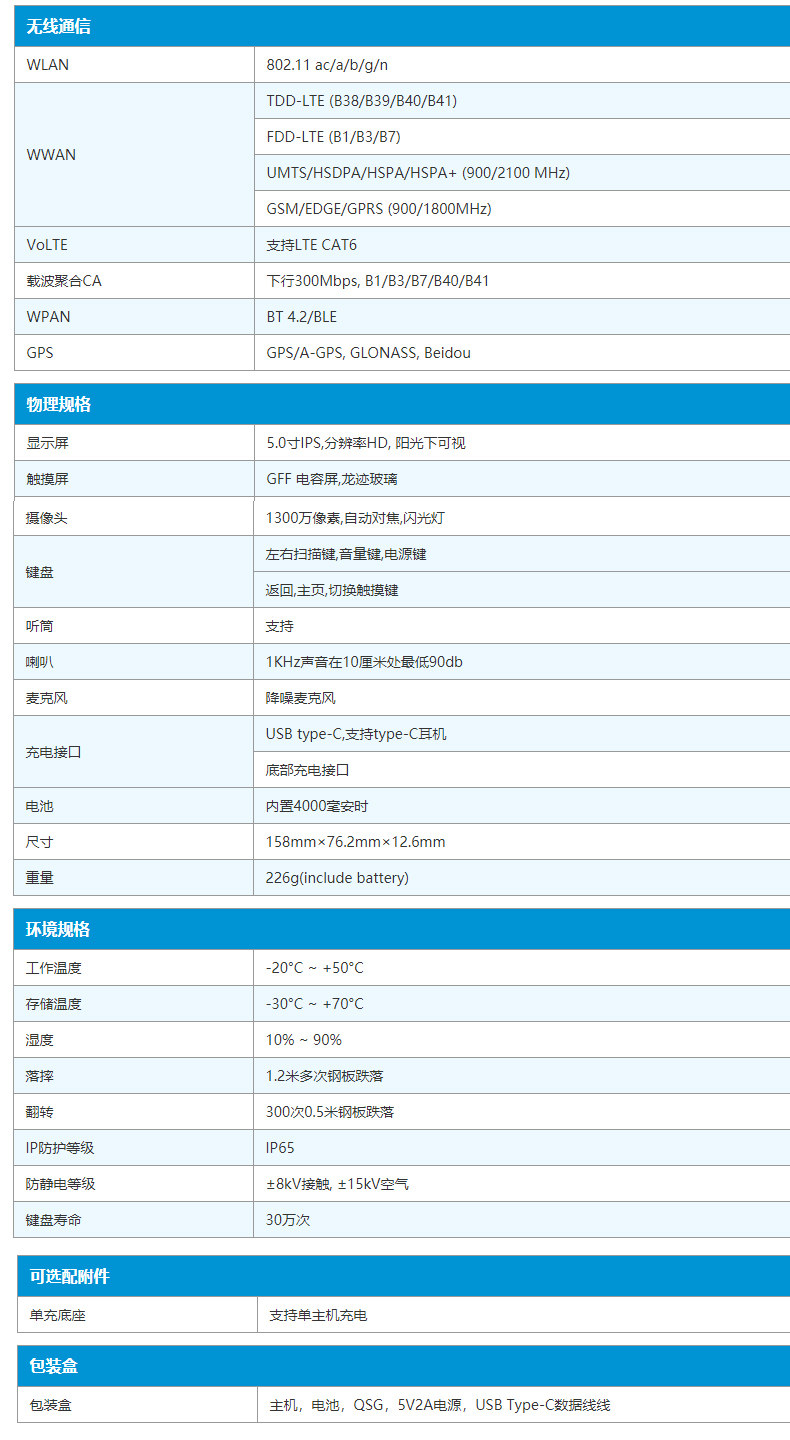Viewport: 790px width, 1440px height.
Task: Click the FDD-LTE (B1/B3/B7) cell
Action: [522, 137]
